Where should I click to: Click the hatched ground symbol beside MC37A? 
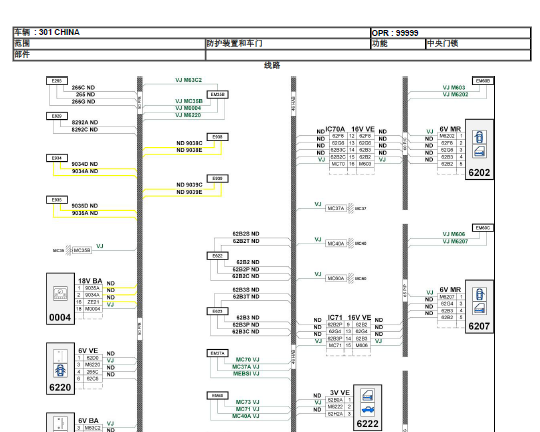(x=350, y=208)
